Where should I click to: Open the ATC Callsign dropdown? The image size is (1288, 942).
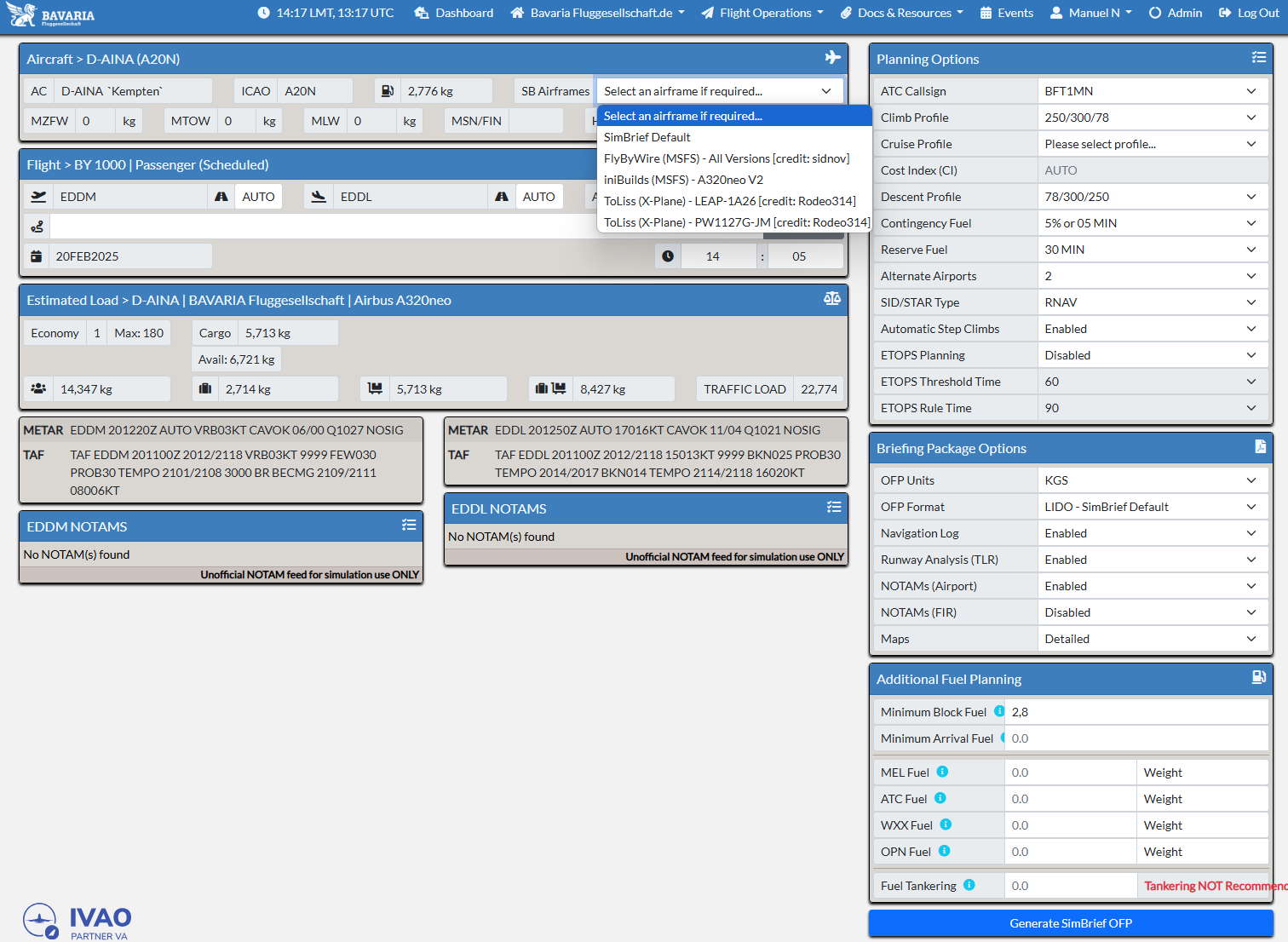(1153, 91)
